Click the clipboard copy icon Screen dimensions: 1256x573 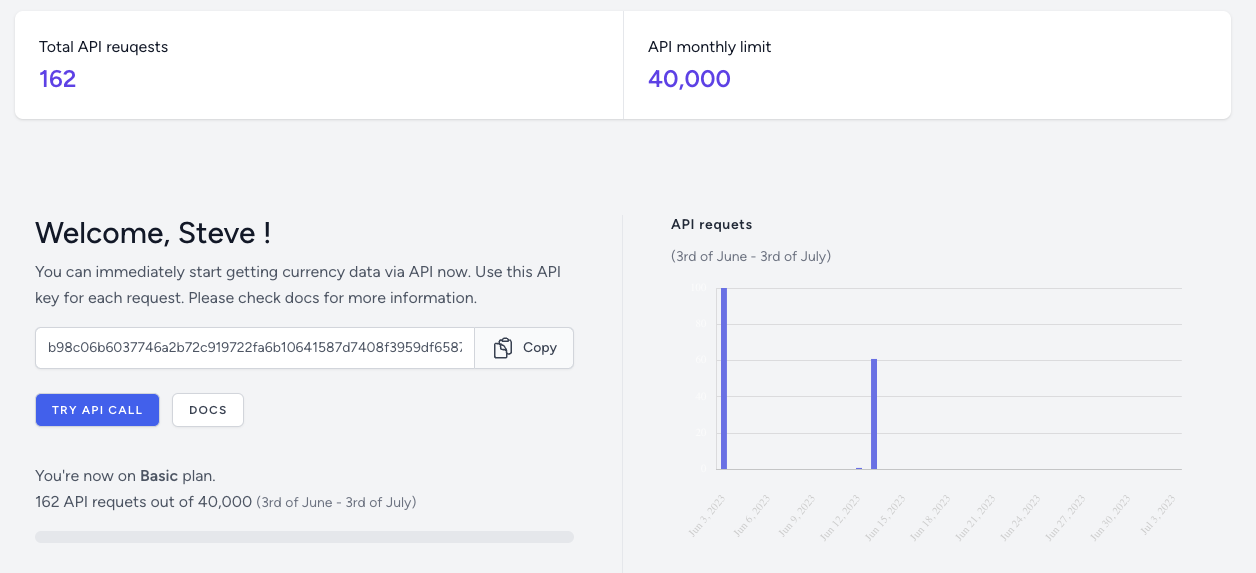503,348
